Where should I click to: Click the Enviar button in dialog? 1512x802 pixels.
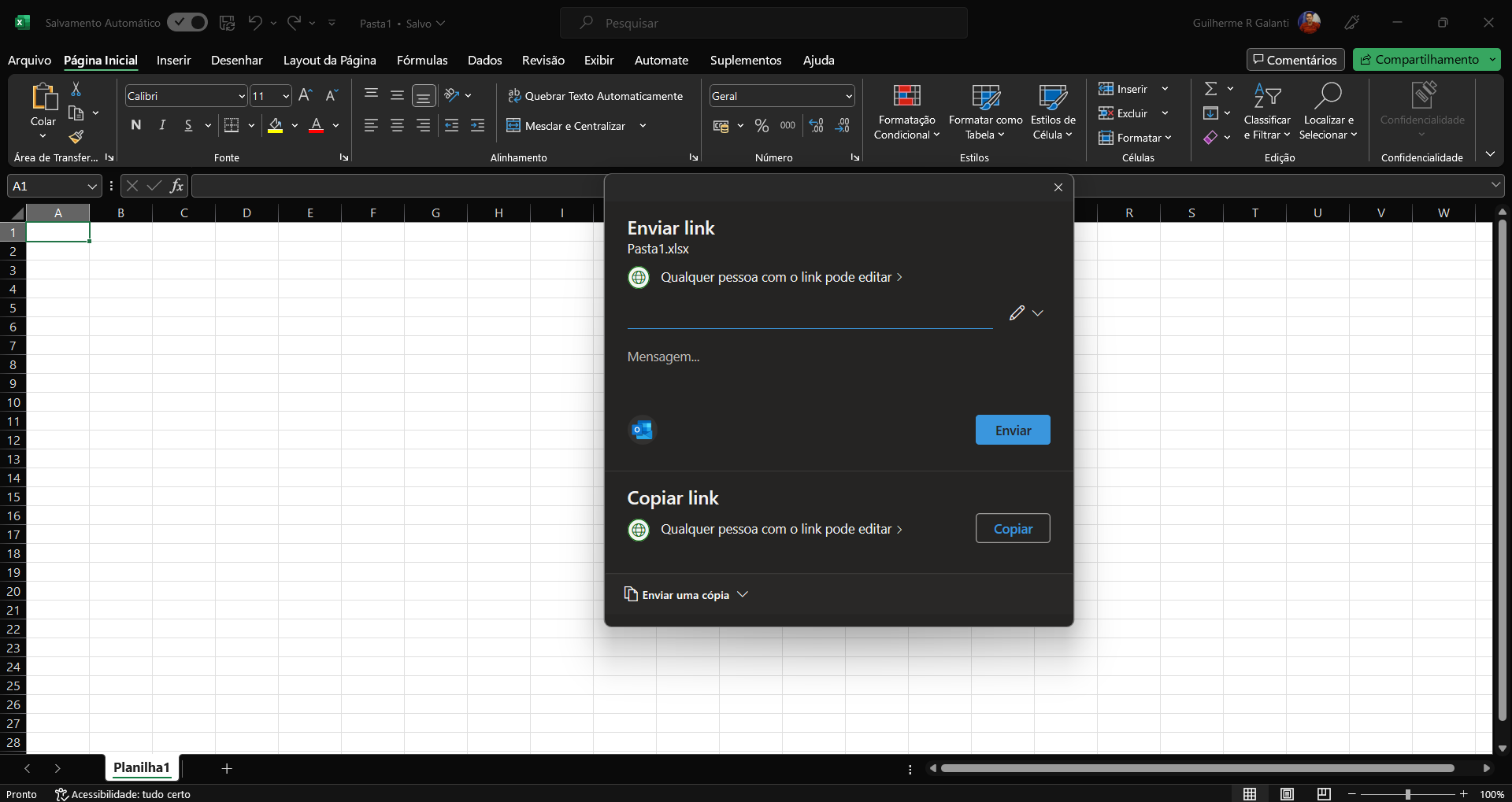tap(1013, 431)
